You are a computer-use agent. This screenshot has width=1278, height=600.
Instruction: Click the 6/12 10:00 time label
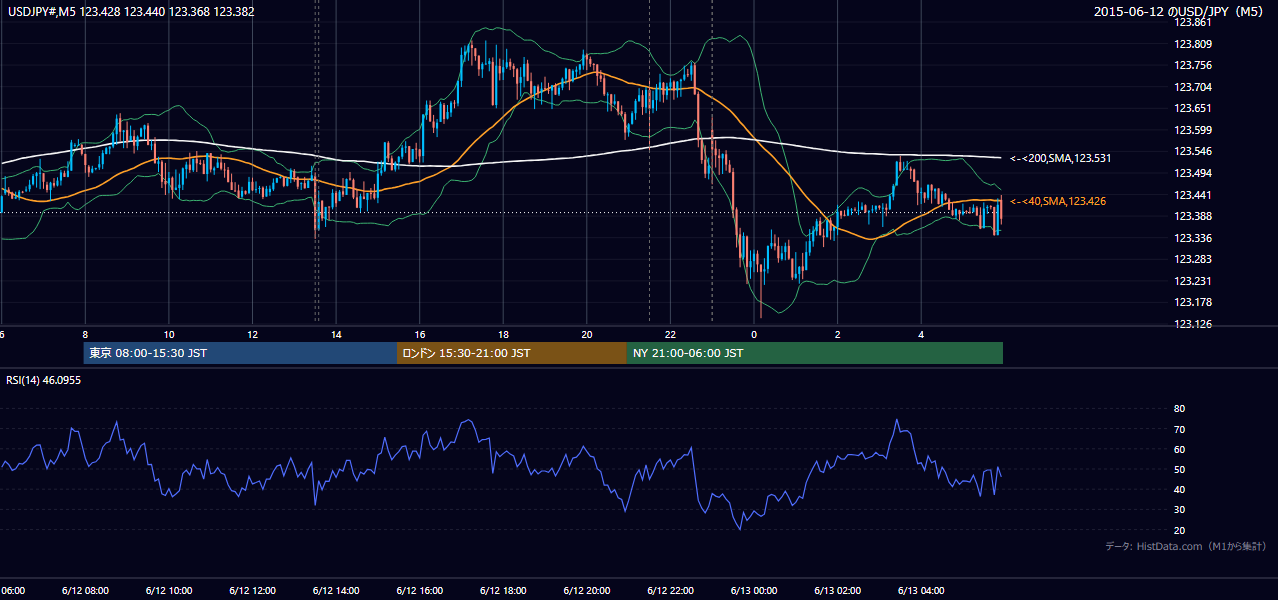click(x=169, y=590)
